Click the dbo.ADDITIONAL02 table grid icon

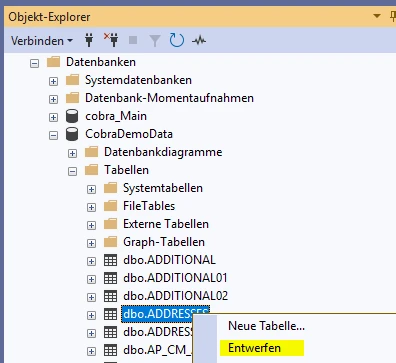pyautogui.click(x=110, y=296)
